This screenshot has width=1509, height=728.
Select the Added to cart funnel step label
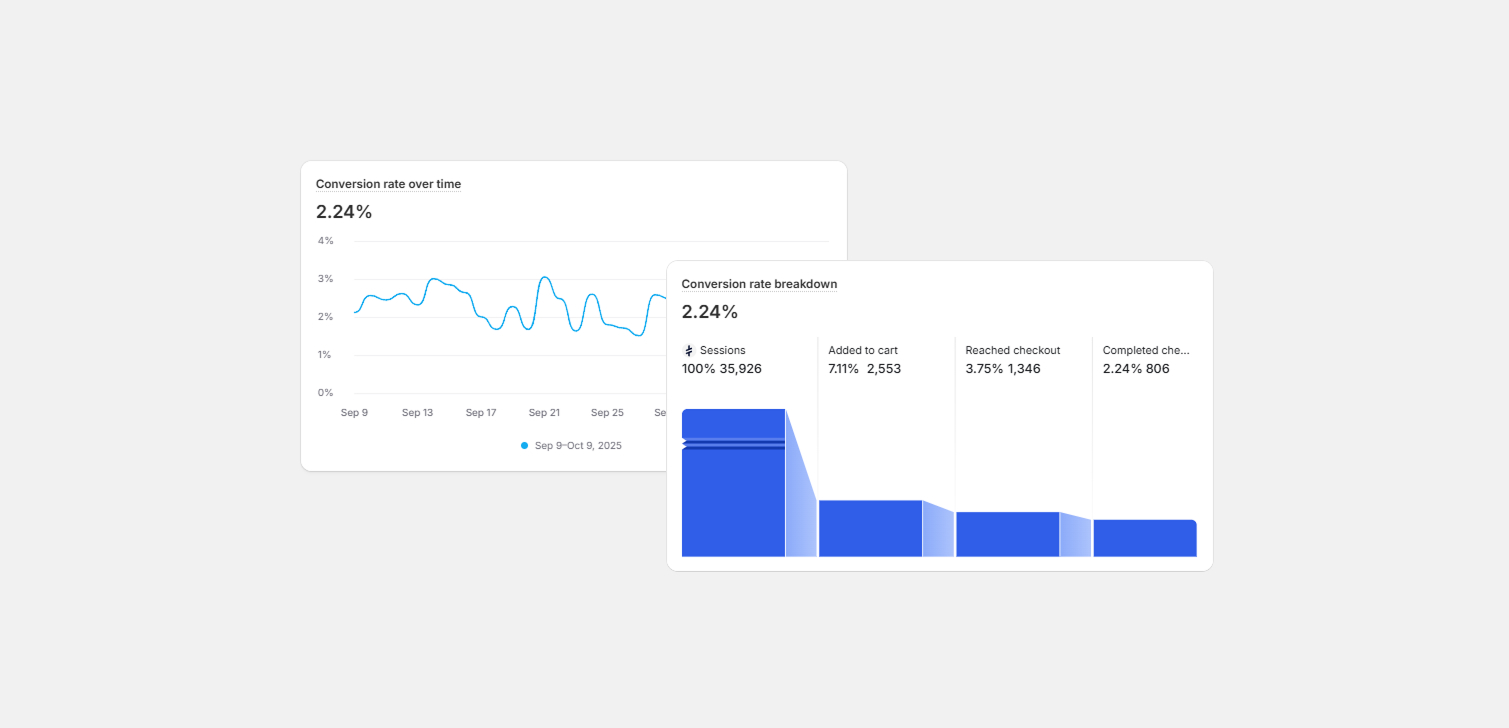(x=862, y=350)
